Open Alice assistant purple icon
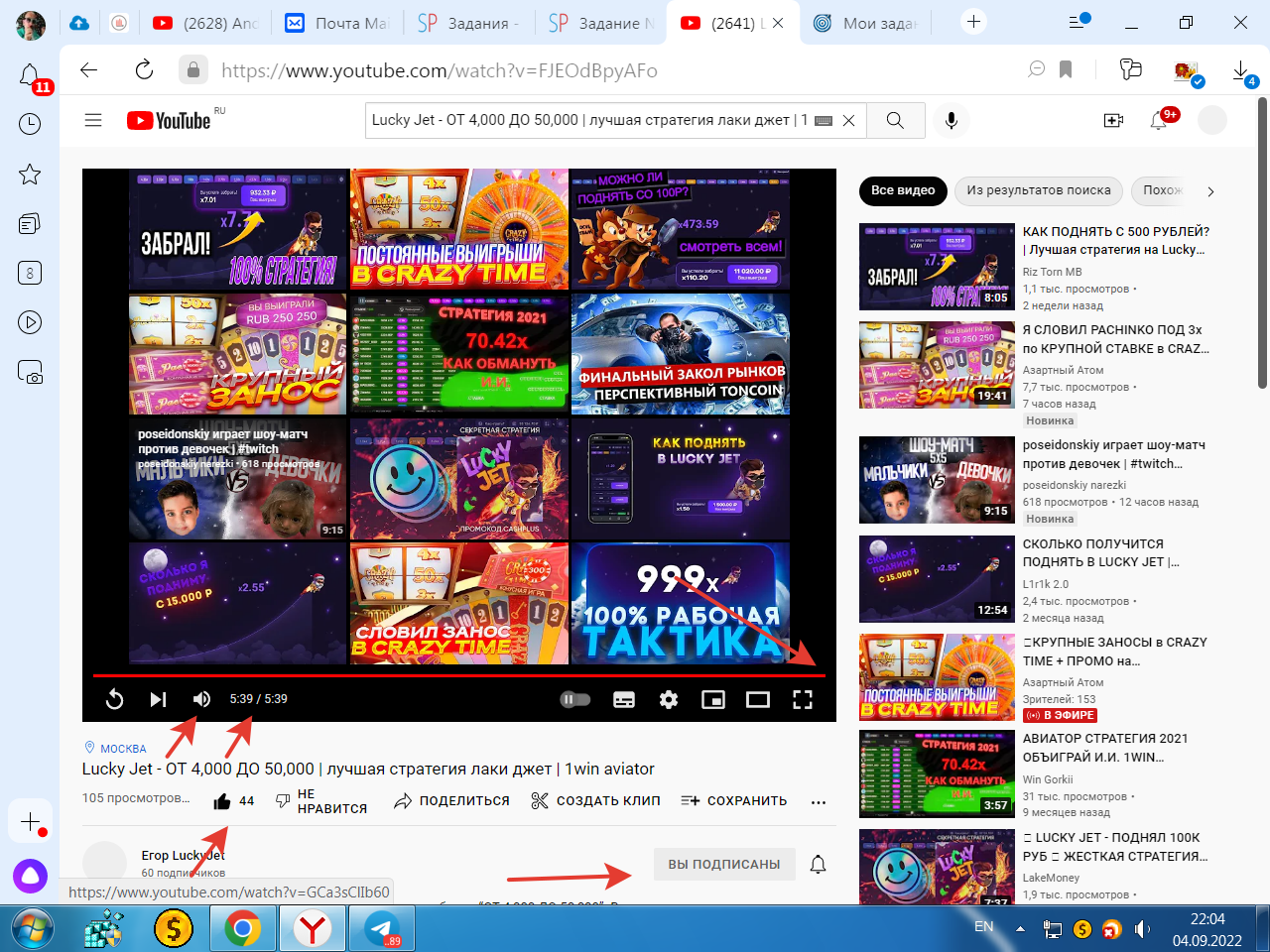Viewport: 1270px width, 952px height. click(x=30, y=876)
